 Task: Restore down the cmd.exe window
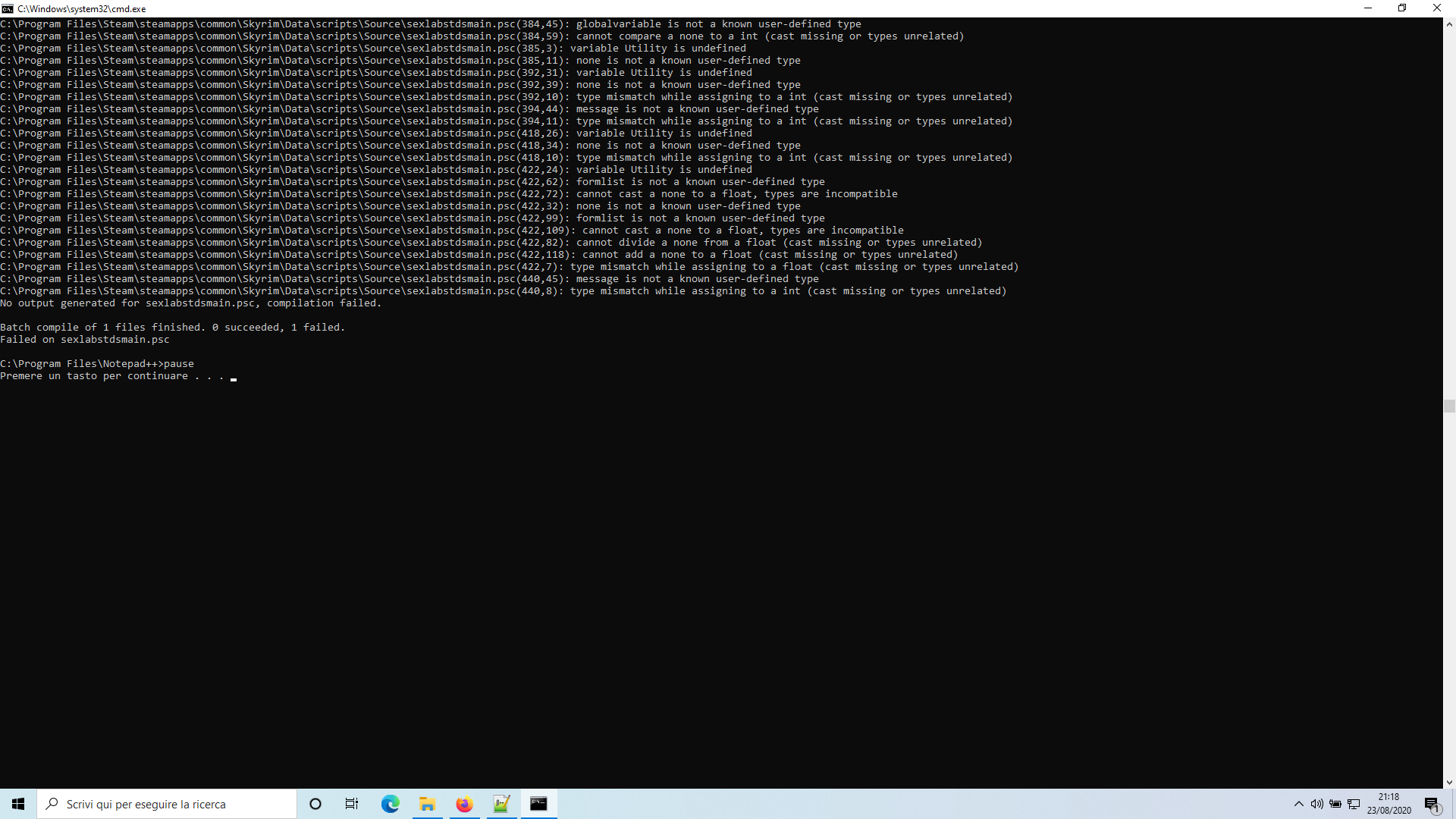click(1402, 8)
